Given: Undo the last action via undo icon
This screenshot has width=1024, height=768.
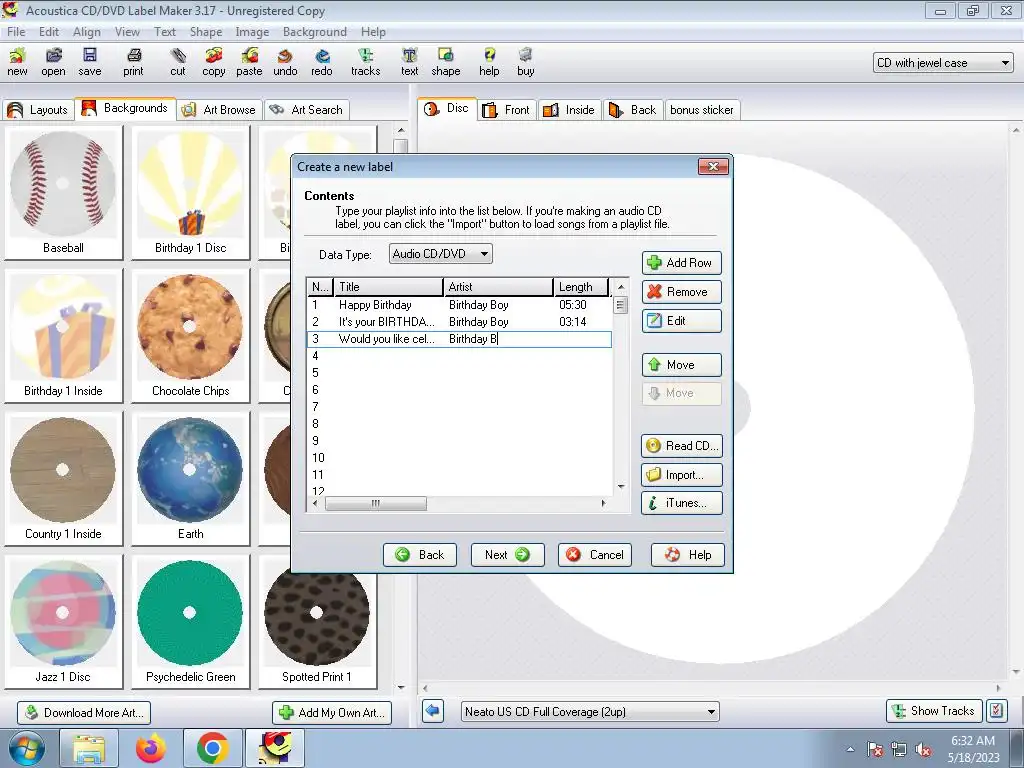Looking at the screenshot, I should pos(285,62).
